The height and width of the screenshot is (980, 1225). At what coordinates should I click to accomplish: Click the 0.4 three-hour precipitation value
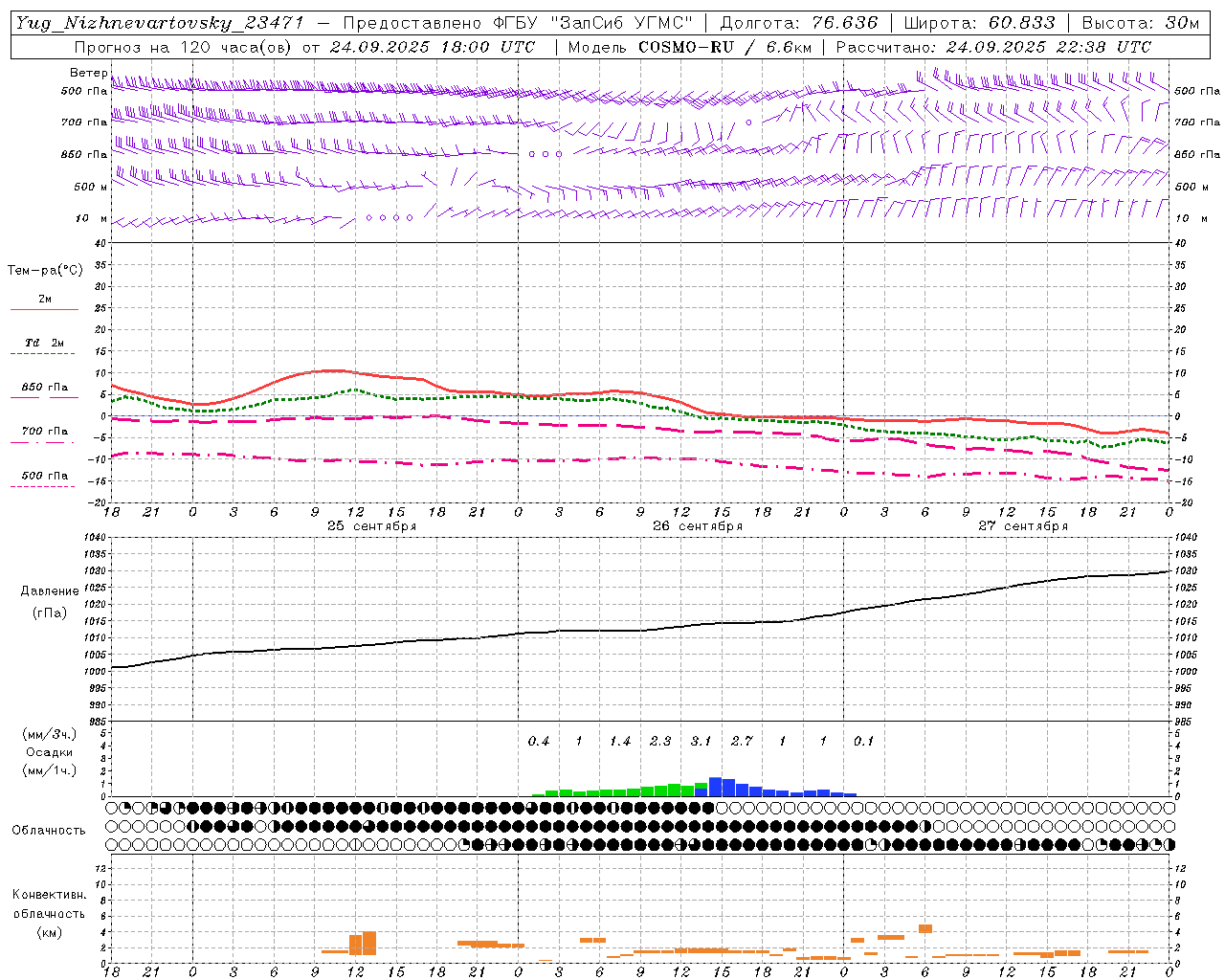click(x=539, y=742)
